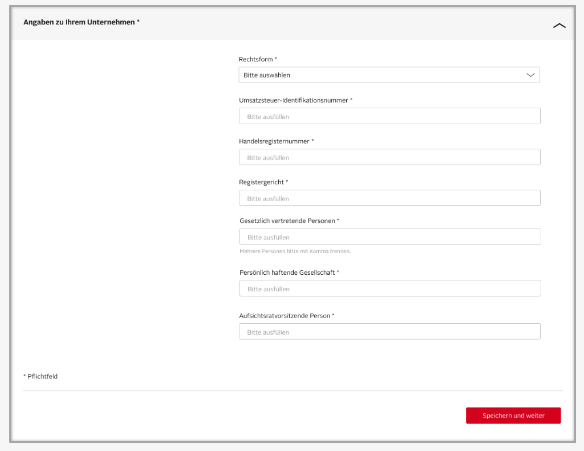Screen dimensions: 584x451
Task: Focus the Aufsichtsratvorsitzende Person input field
Action: coord(390,331)
